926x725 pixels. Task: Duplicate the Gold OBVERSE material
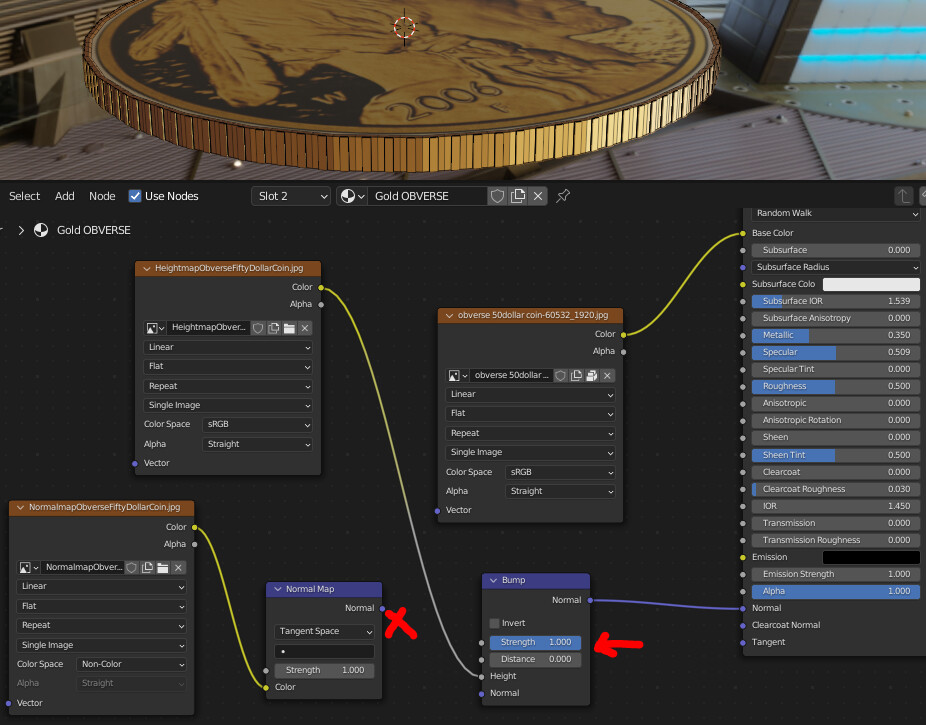[x=518, y=196]
